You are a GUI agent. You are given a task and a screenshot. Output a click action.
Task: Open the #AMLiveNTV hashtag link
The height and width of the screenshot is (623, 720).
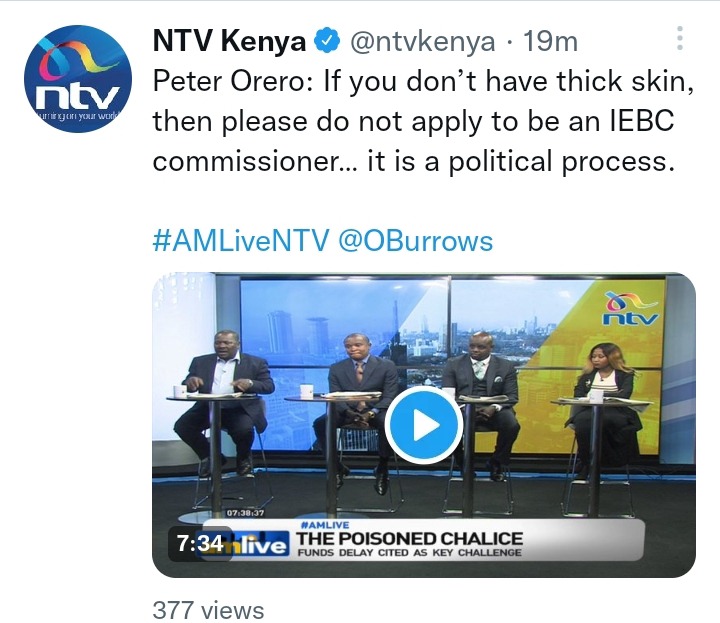(x=241, y=241)
